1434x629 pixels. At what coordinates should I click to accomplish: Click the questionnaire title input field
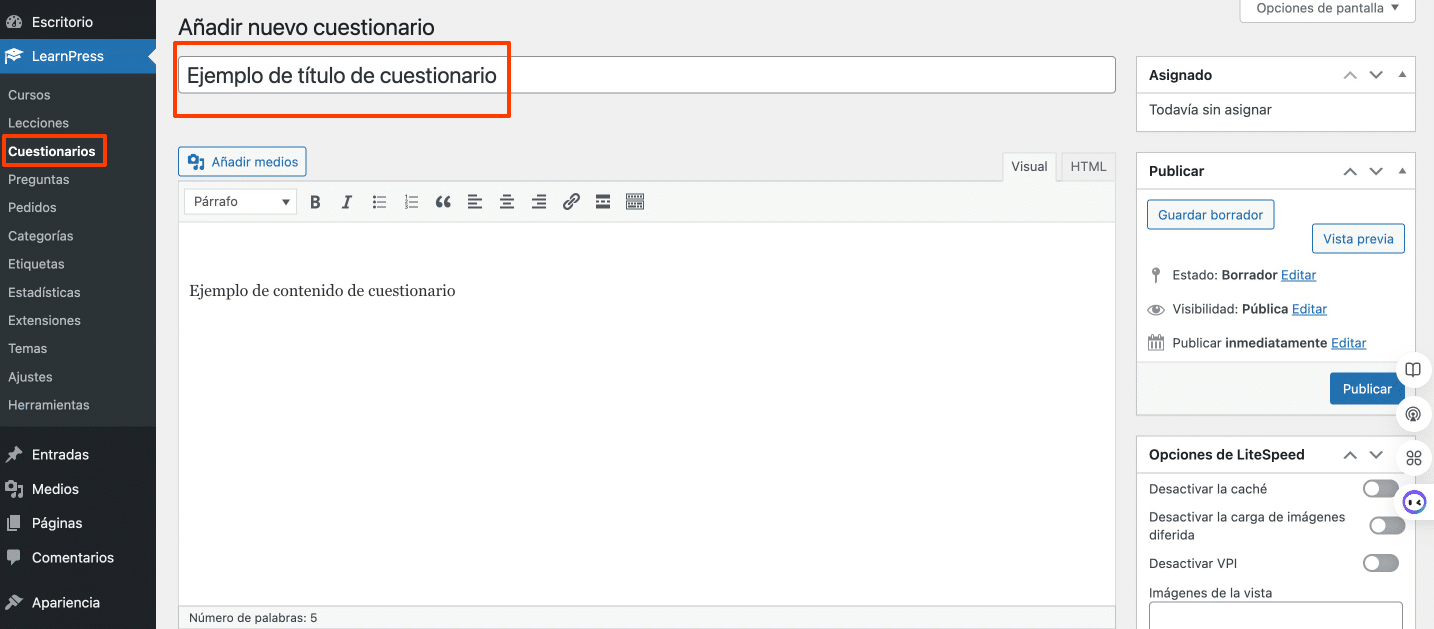pos(646,76)
